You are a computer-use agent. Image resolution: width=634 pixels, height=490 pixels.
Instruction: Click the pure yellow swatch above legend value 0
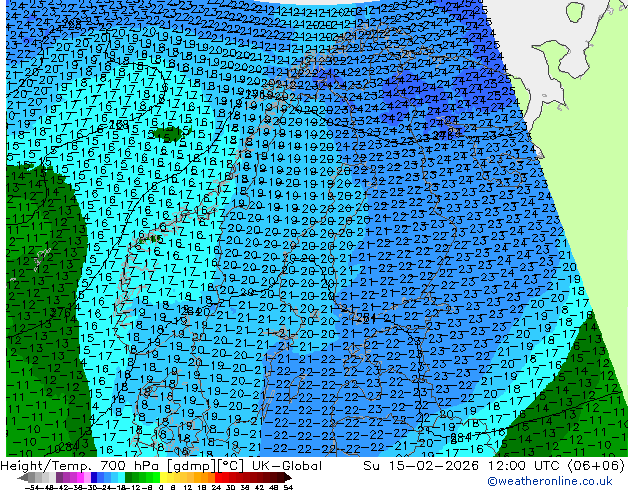(x=163, y=478)
